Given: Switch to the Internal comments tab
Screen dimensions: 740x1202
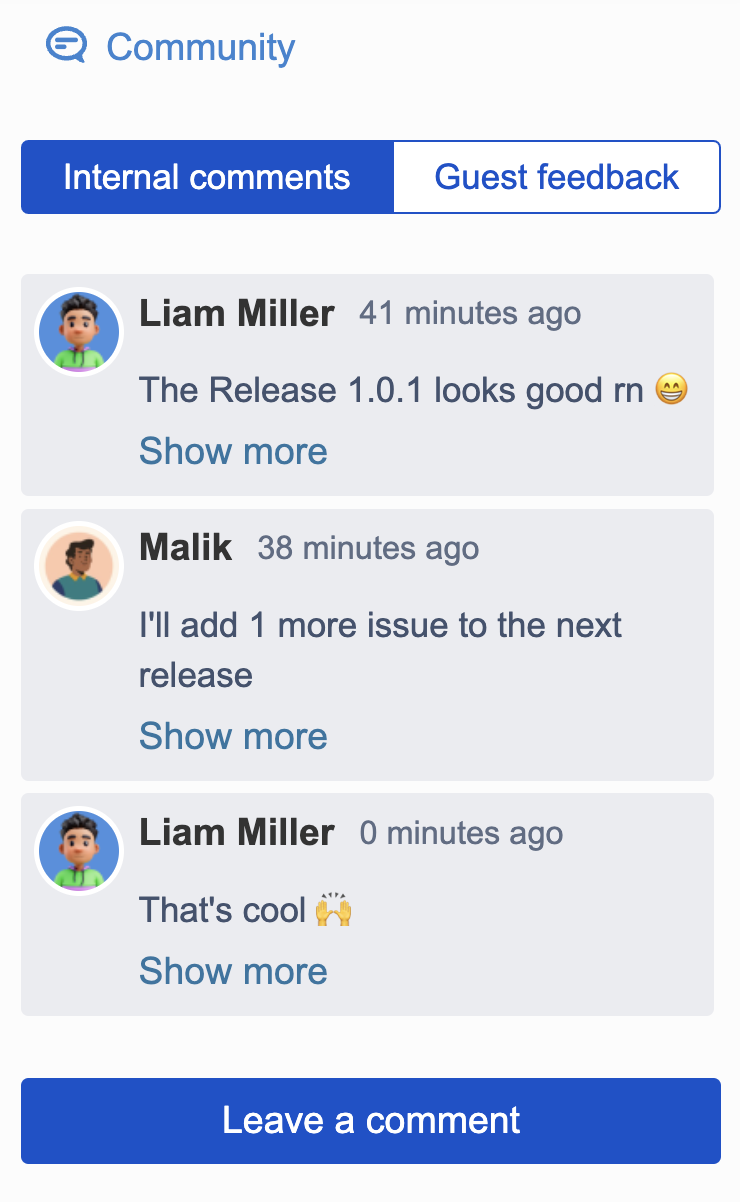Looking at the screenshot, I should (207, 177).
